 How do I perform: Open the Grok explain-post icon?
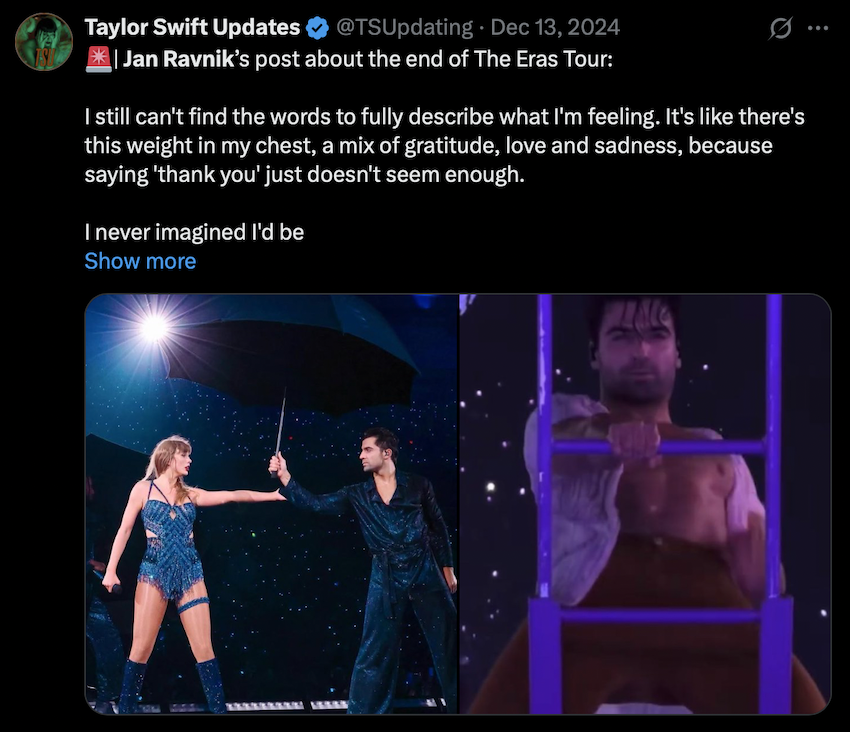click(779, 29)
